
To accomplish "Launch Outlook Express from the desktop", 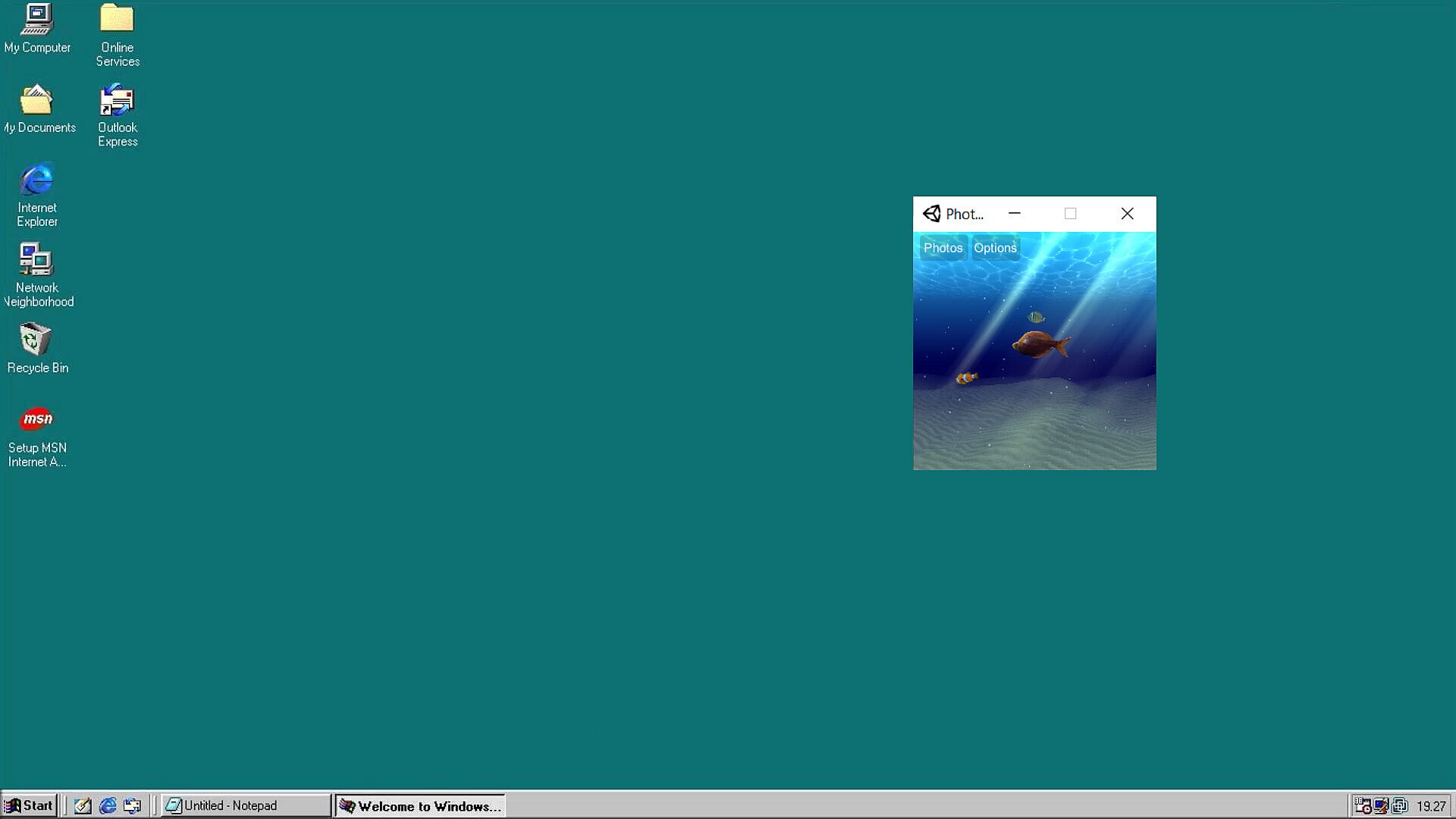I will tap(117, 101).
